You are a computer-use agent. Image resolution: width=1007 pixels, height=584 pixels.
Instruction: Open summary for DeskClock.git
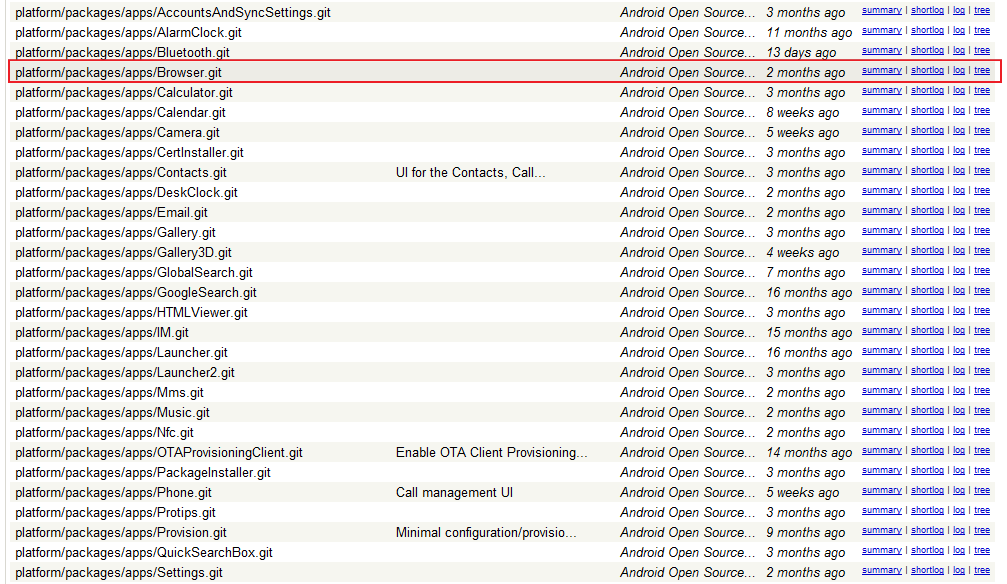pos(882,190)
